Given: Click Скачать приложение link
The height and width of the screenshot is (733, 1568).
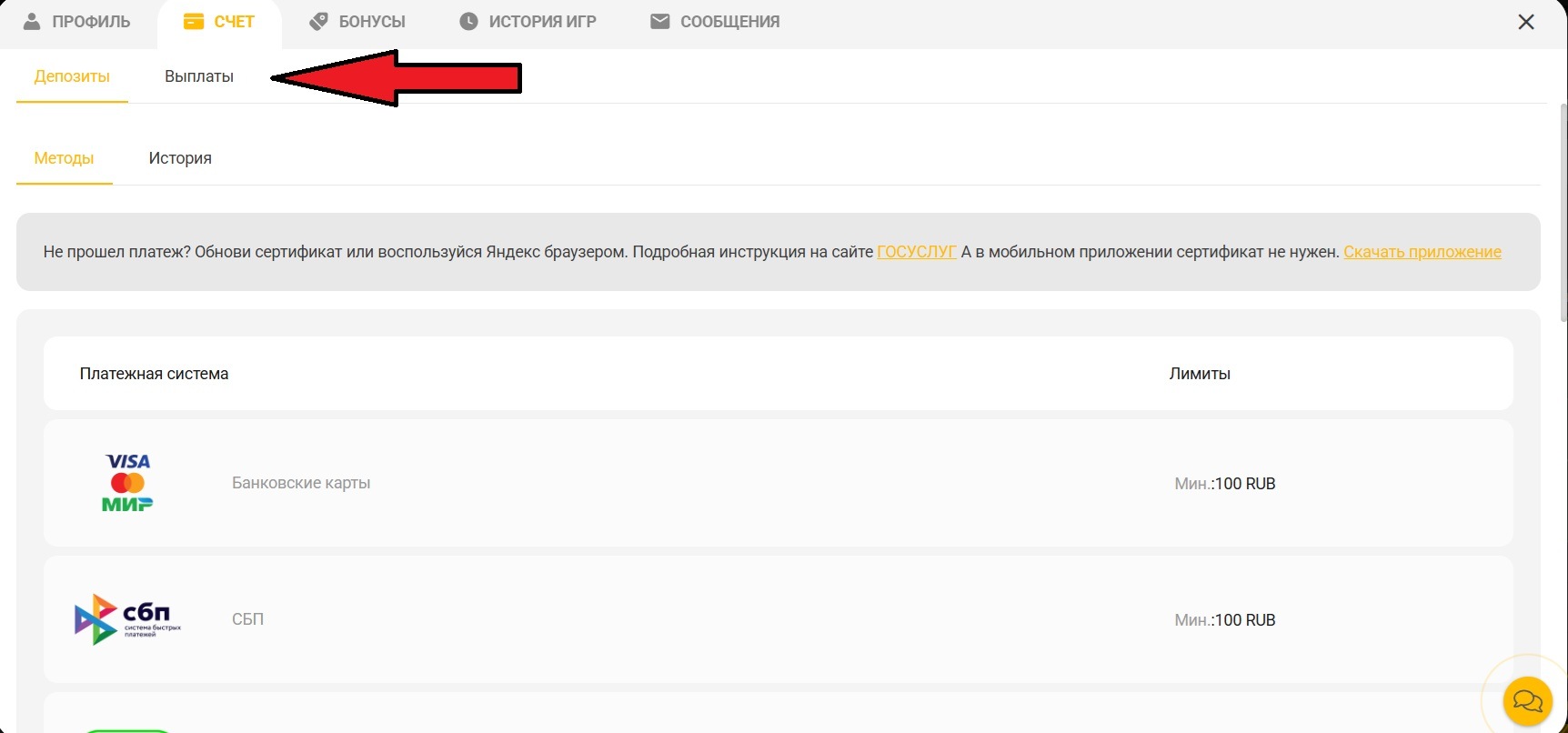Looking at the screenshot, I should click(x=1422, y=252).
